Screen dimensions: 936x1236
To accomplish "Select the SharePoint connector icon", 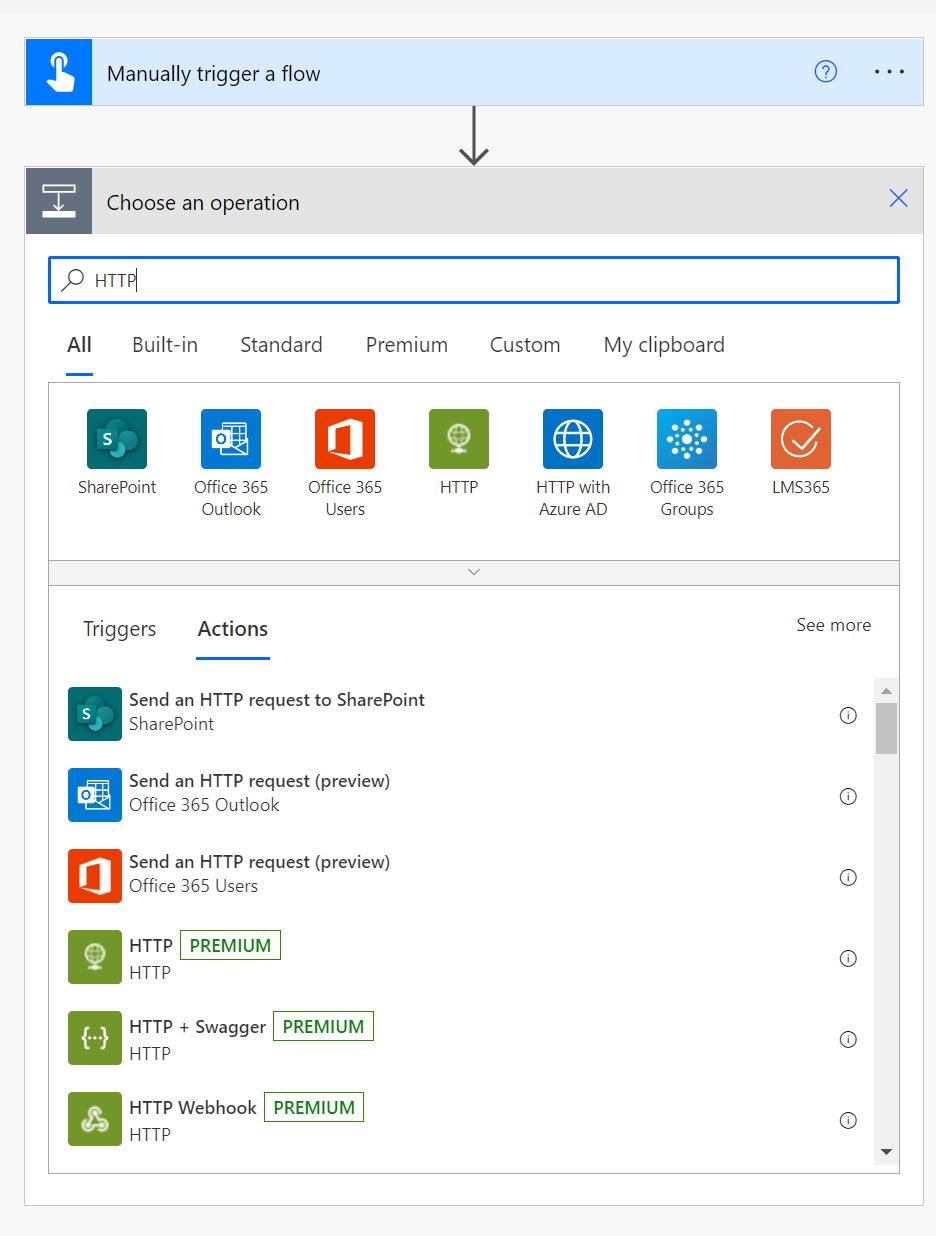I will 117,439.
